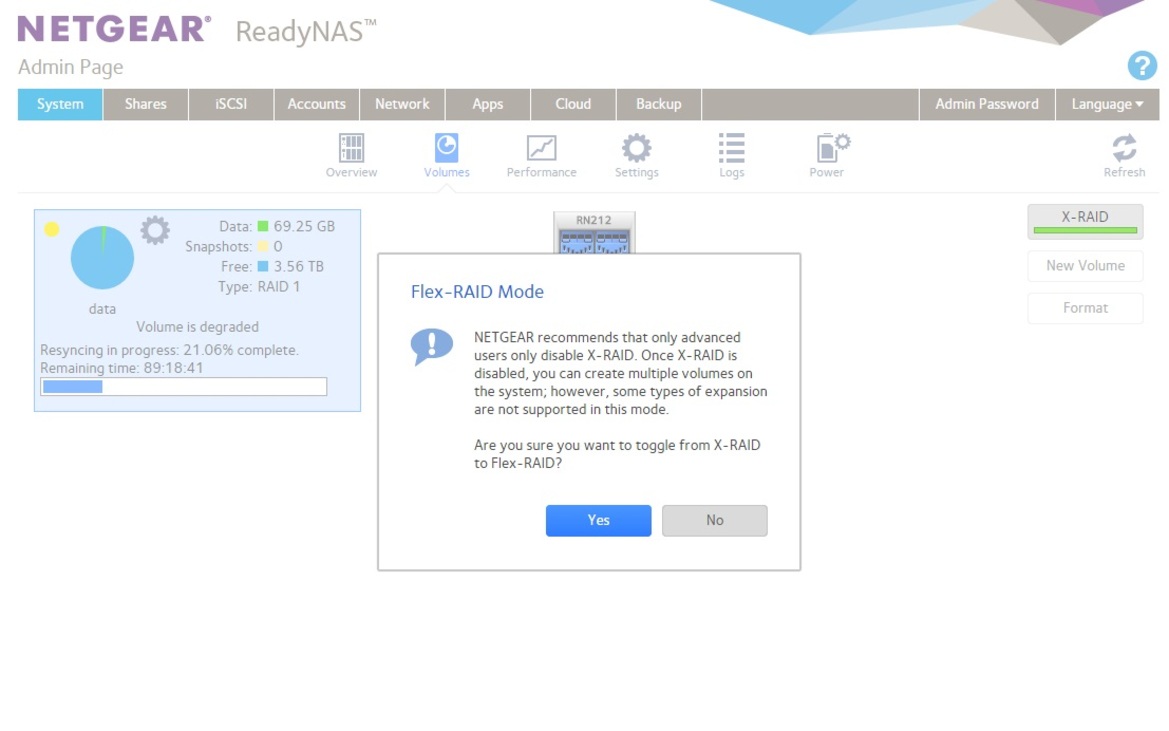Click the yellow volume status indicator
1169x731 pixels.
51,229
